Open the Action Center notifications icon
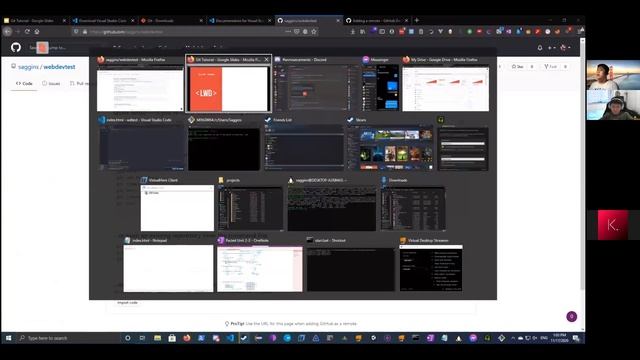640x360 pixels. point(576,338)
